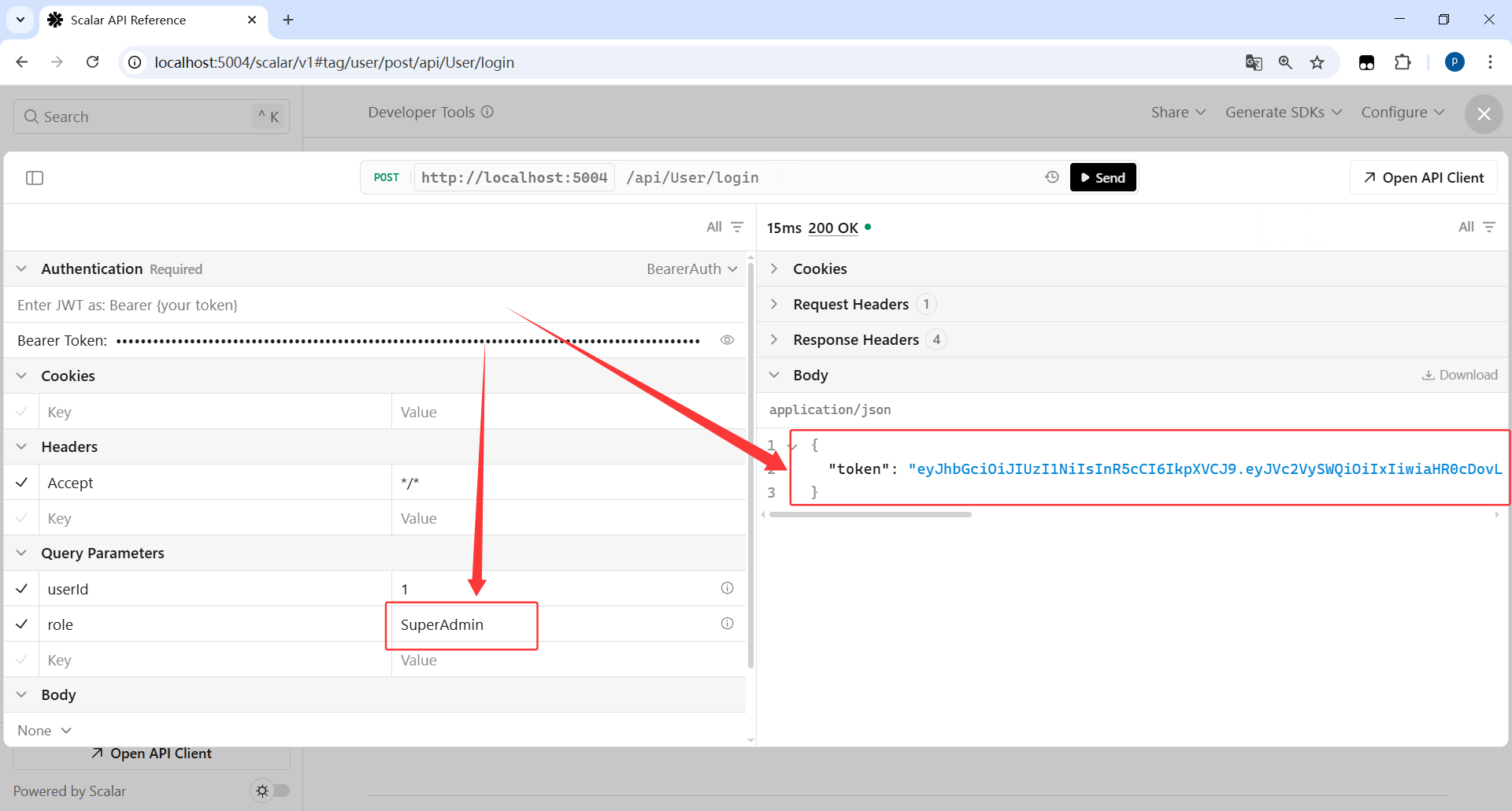Viewport: 1512px width, 811px height.
Task: Toggle dark mode switch near Powered by Scalar
Action: [x=270, y=791]
